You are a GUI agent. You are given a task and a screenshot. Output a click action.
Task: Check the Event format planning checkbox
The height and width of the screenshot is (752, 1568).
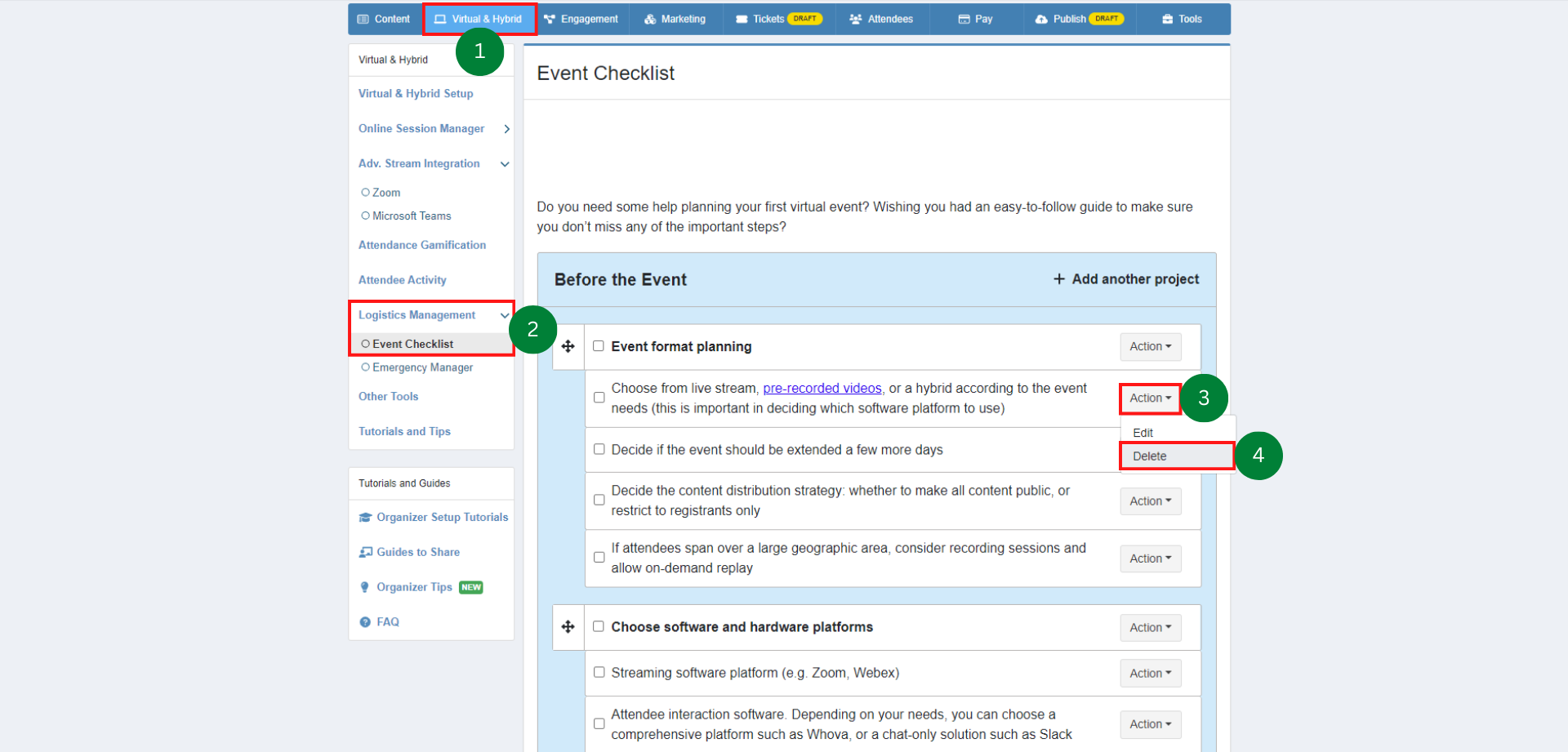coord(599,346)
